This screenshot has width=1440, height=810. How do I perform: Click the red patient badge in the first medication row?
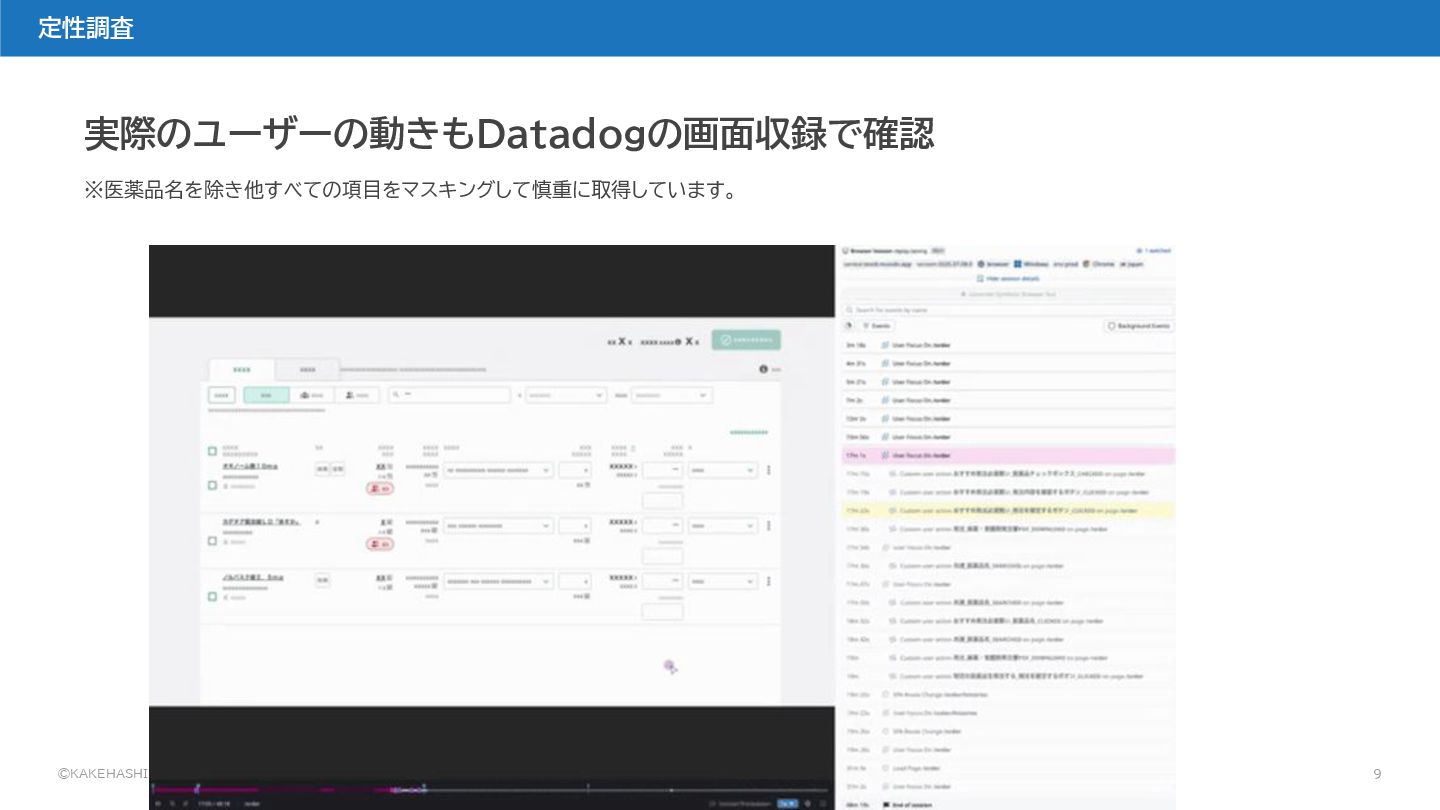tap(380, 489)
